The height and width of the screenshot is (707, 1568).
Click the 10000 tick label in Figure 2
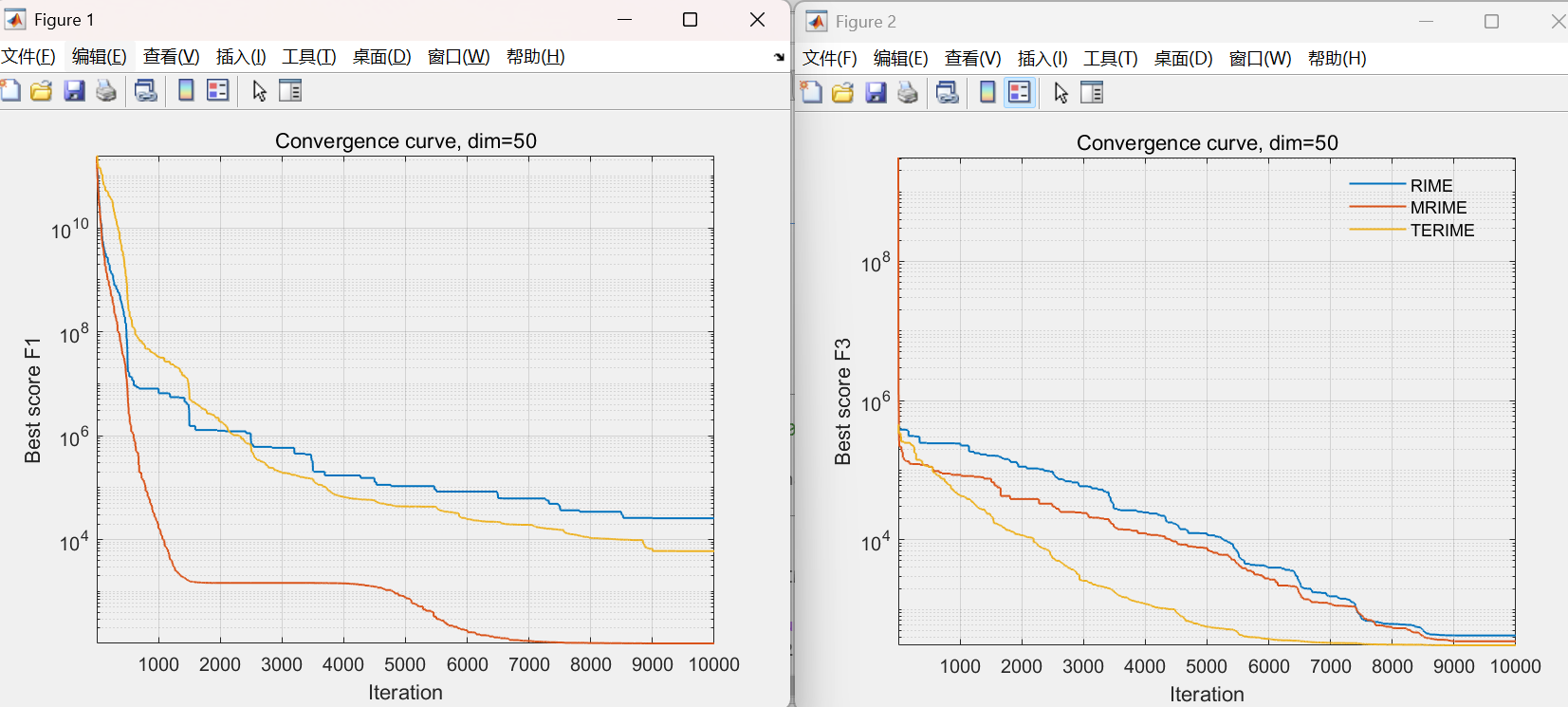pos(1516,666)
